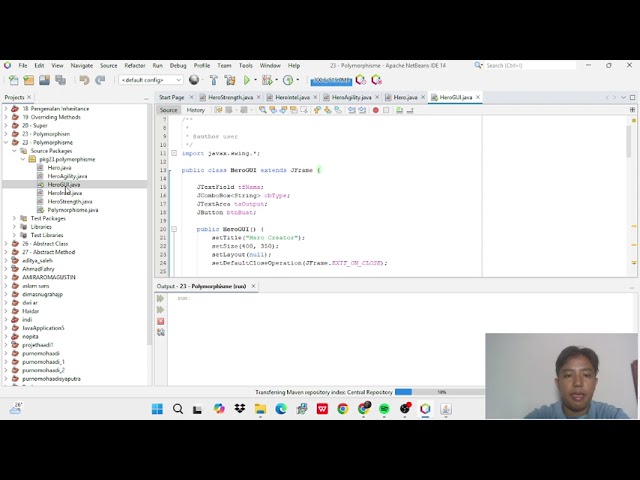The image size is (640, 480).
Task: Expand the 18 Pengenalan Inheritance project
Action: (x=6, y=109)
